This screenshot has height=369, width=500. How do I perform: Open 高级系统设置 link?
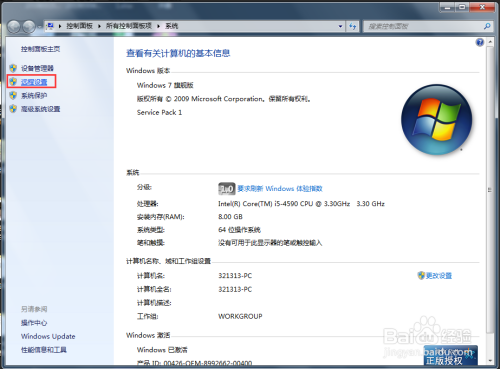[41, 109]
